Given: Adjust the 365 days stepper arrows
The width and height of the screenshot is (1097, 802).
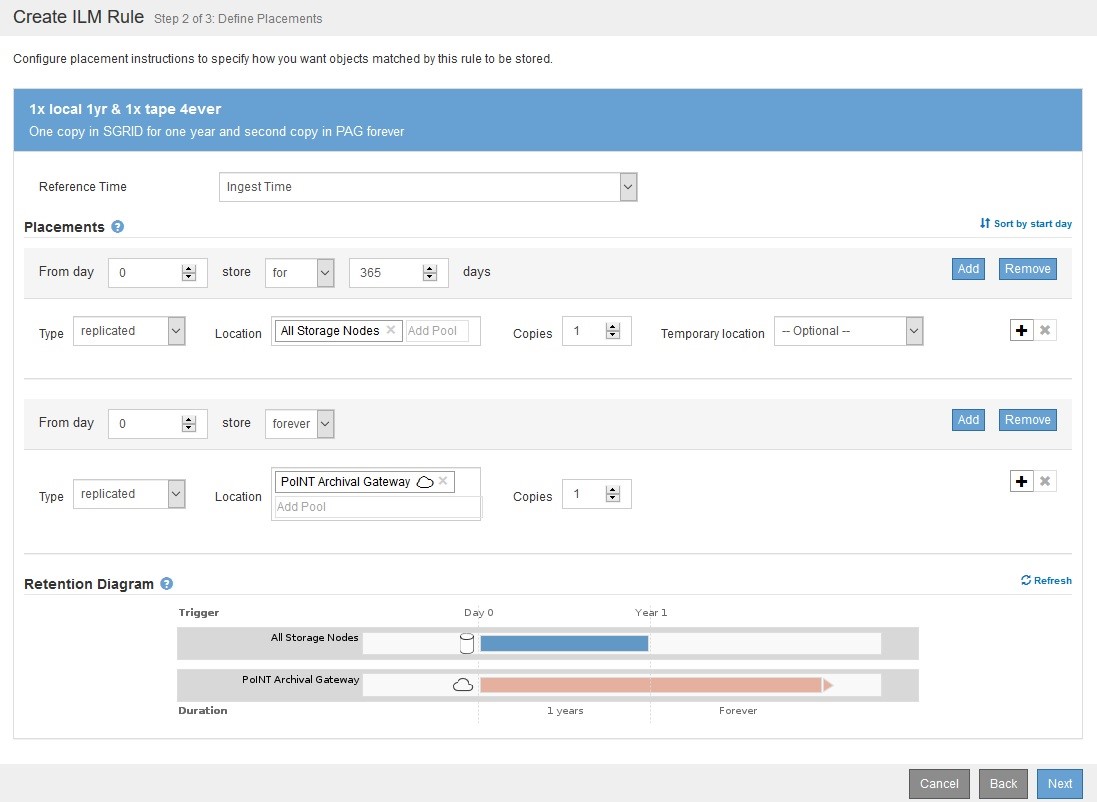Looking at the screenshot, I should pos(430,273).
